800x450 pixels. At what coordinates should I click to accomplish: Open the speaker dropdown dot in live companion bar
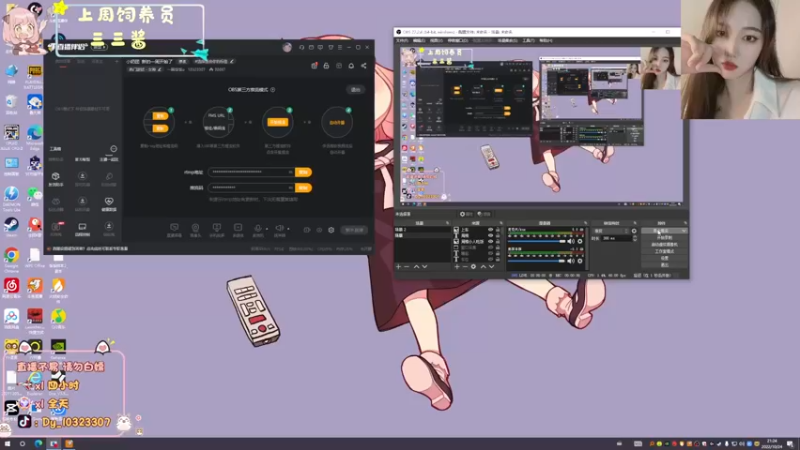[x=288, y=229]
